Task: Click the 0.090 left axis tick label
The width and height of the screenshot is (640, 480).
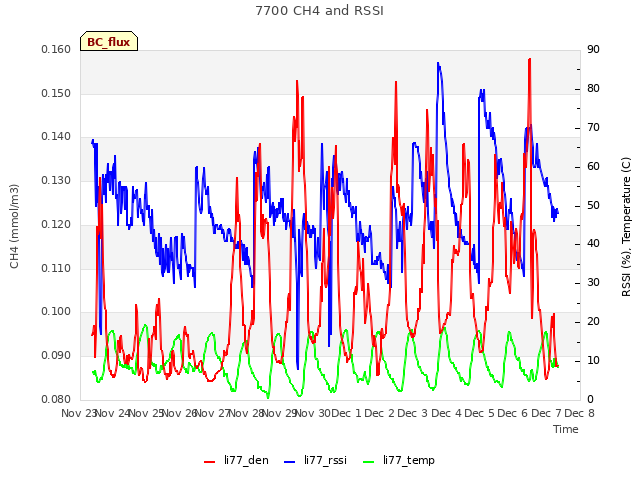Action: tap(56, 356)
